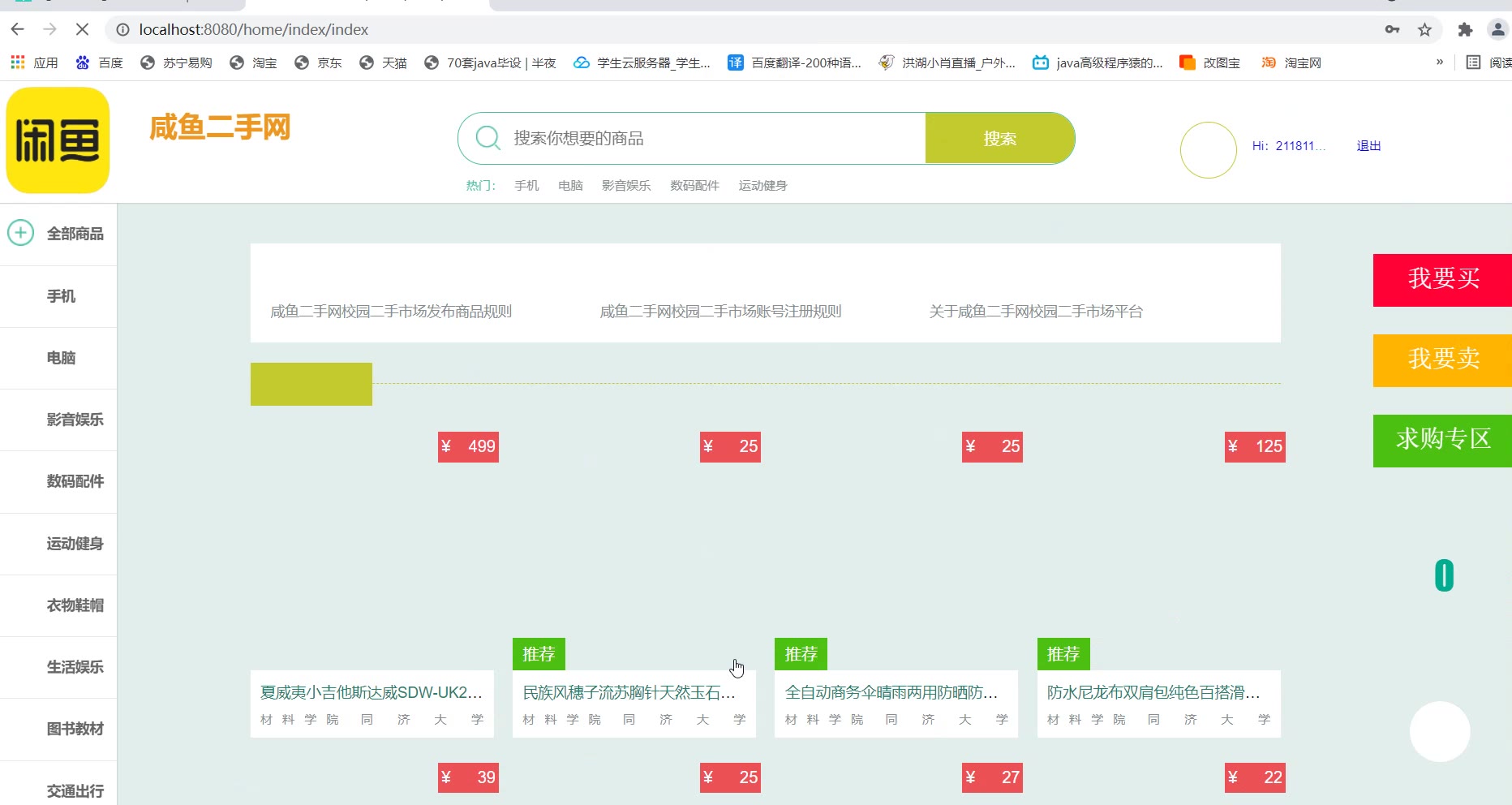This screenshot has height=805, width=1512.
Task: Open the browser extensions puzzle icon
Action: click(1465, 30)
